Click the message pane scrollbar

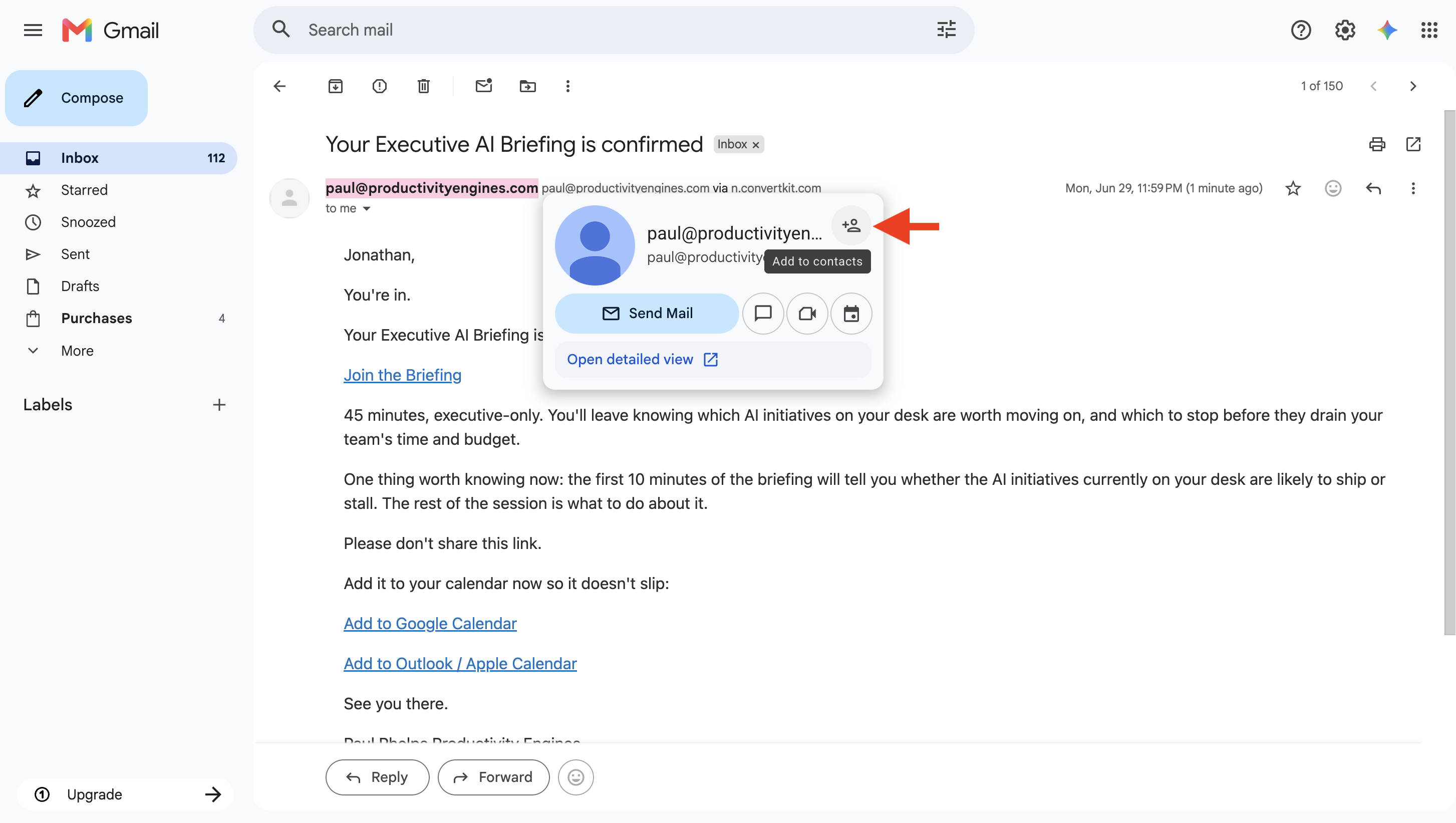pyautogui.click(x=1449, y=373)
